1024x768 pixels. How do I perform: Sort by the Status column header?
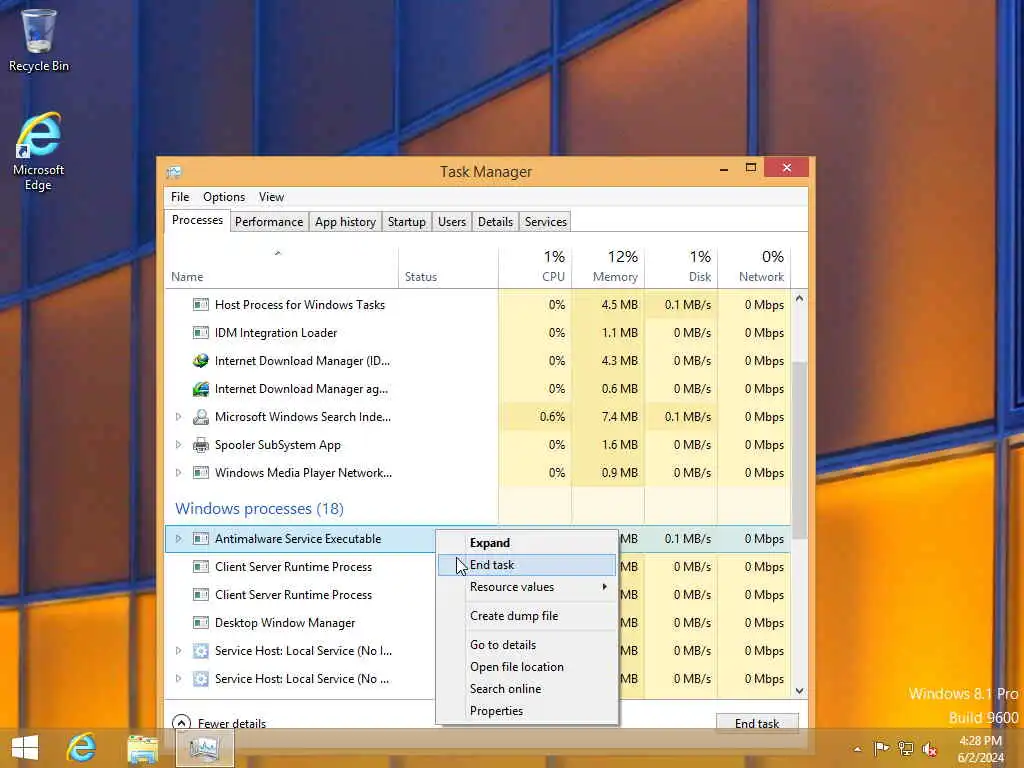click(x=448, y=268)
